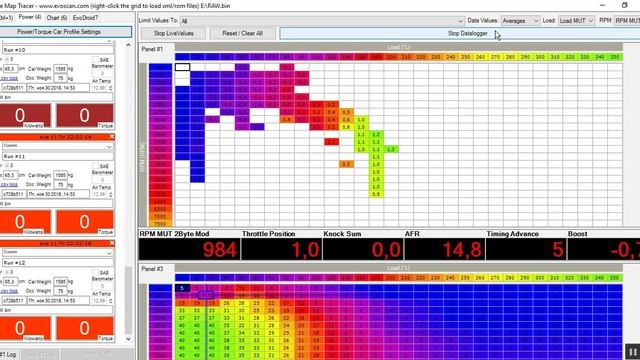Expand the Custom dropdown above Run #11
The width and height of the screenshot is (640, 360).
click(x=109, y=146)
